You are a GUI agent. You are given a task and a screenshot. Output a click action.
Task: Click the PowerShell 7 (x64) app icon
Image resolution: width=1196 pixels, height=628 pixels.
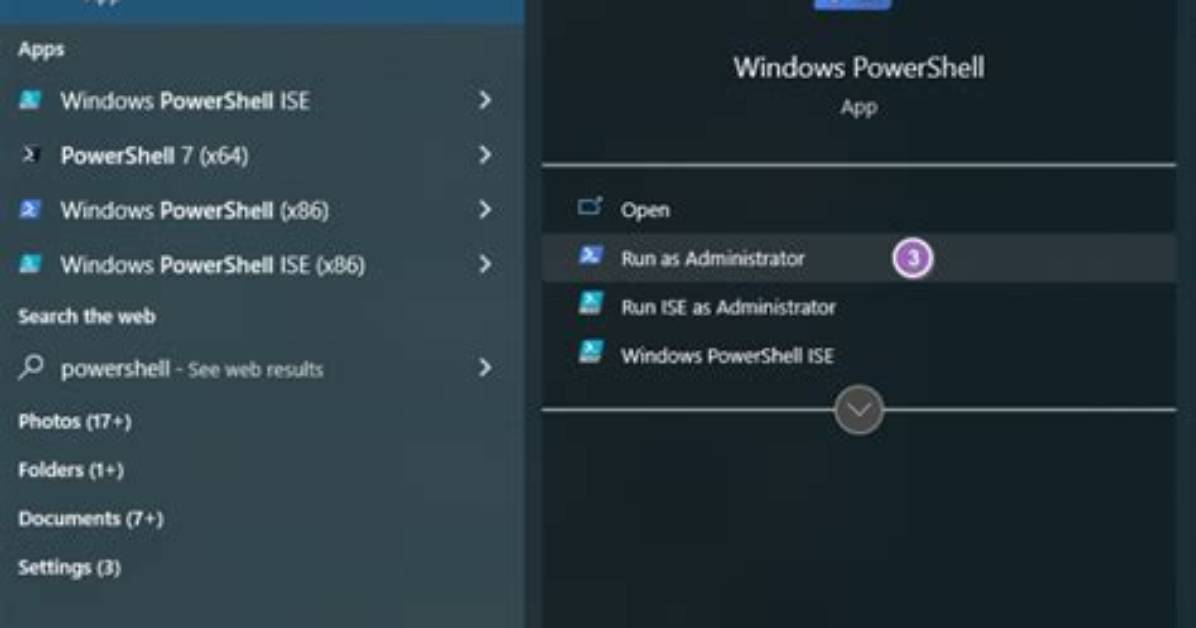31,155
